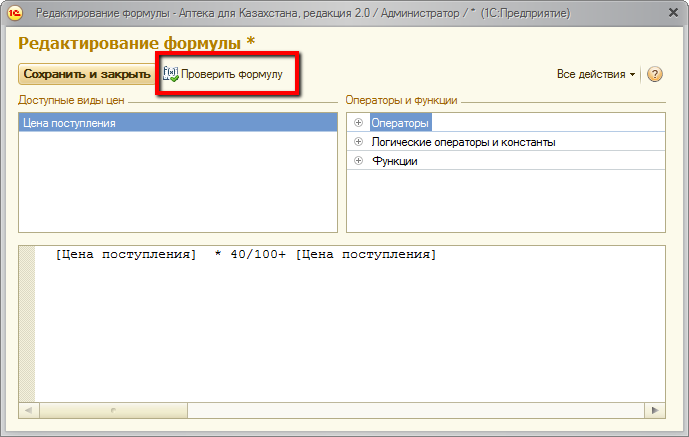This screenshot has width=689, height=437.
Task: Select Логические операторы и константы item label
Action: [463, 142]
